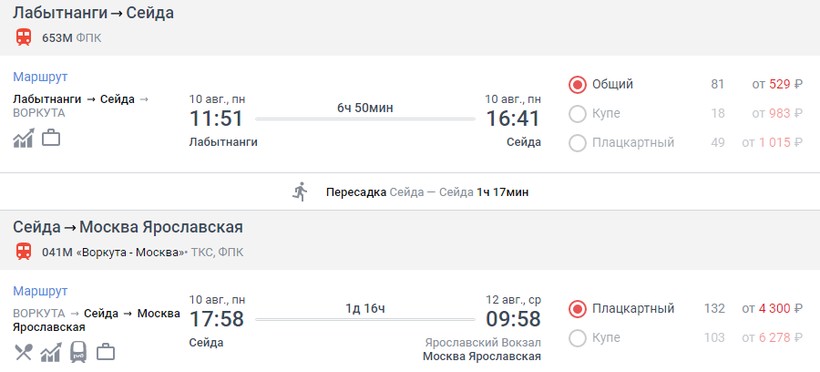This screenshot has width=820, height=372.
Task: Click the running person transfer icon
Action: pos(300,192)
